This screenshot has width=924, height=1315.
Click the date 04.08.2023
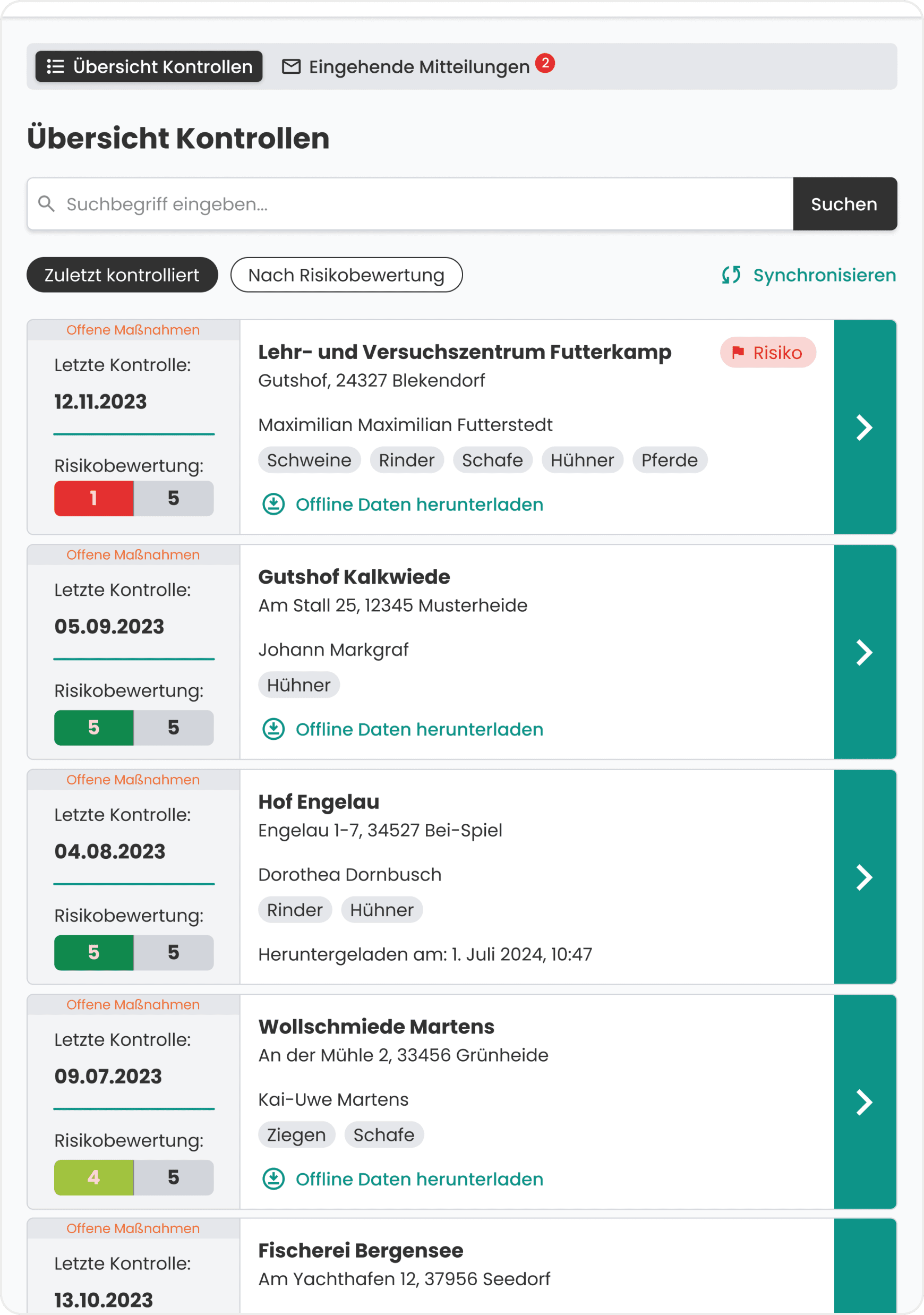point(110,852)
